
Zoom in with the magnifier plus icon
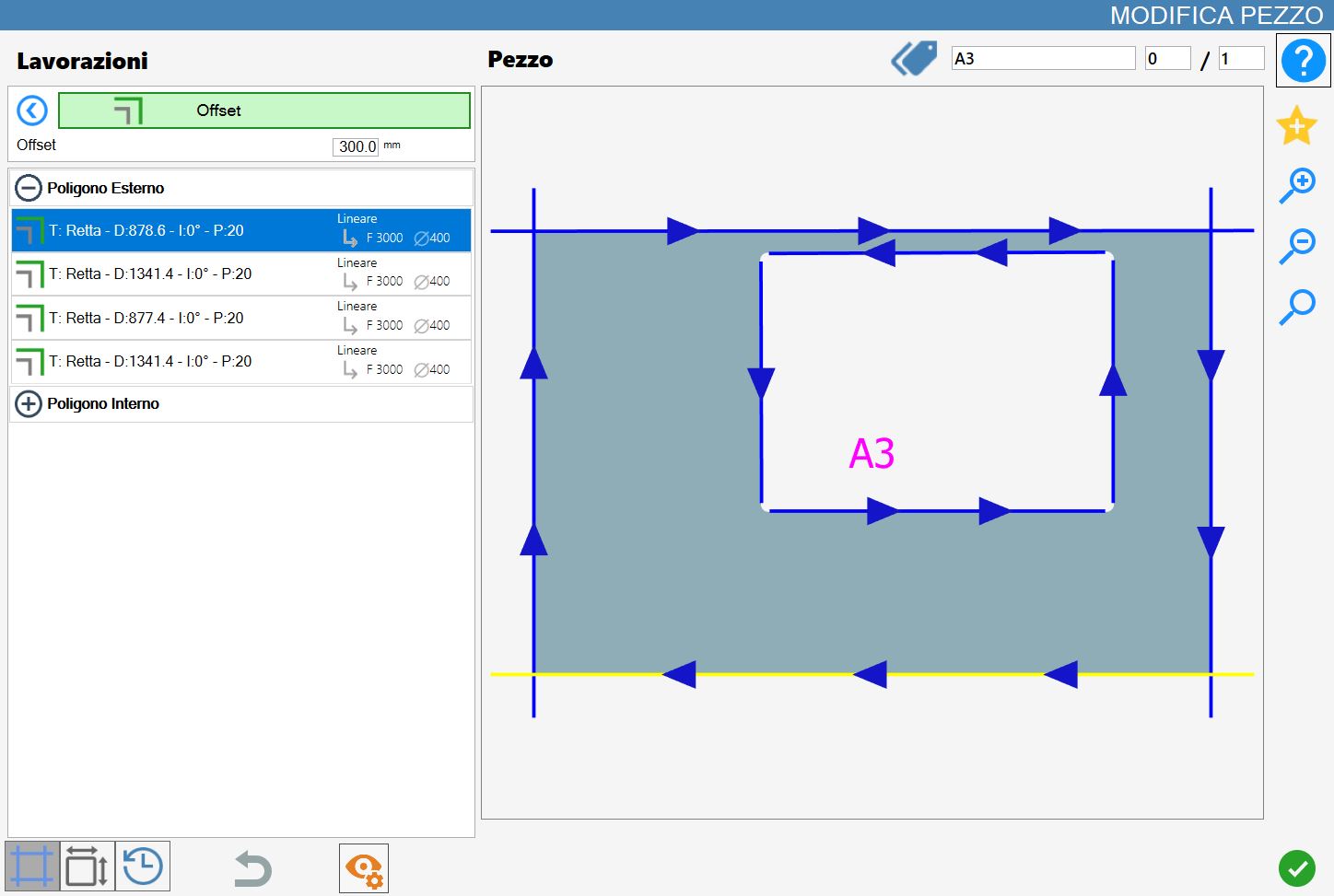click(x=1297, y=185)
